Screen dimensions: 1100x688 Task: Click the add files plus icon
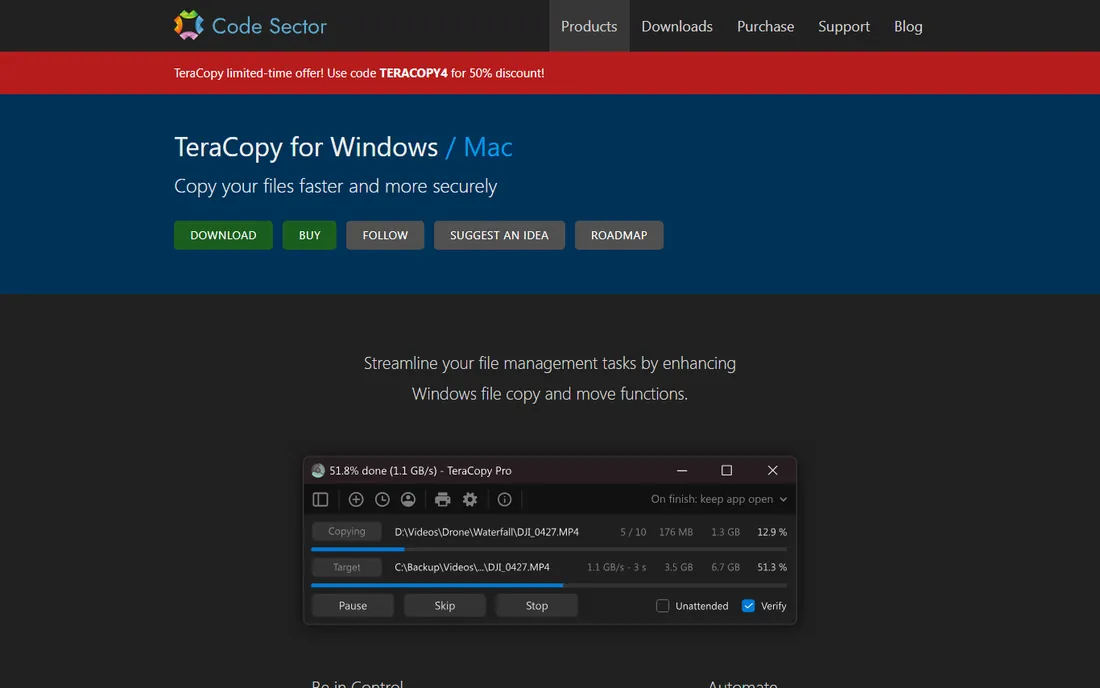tap(356, 499)
